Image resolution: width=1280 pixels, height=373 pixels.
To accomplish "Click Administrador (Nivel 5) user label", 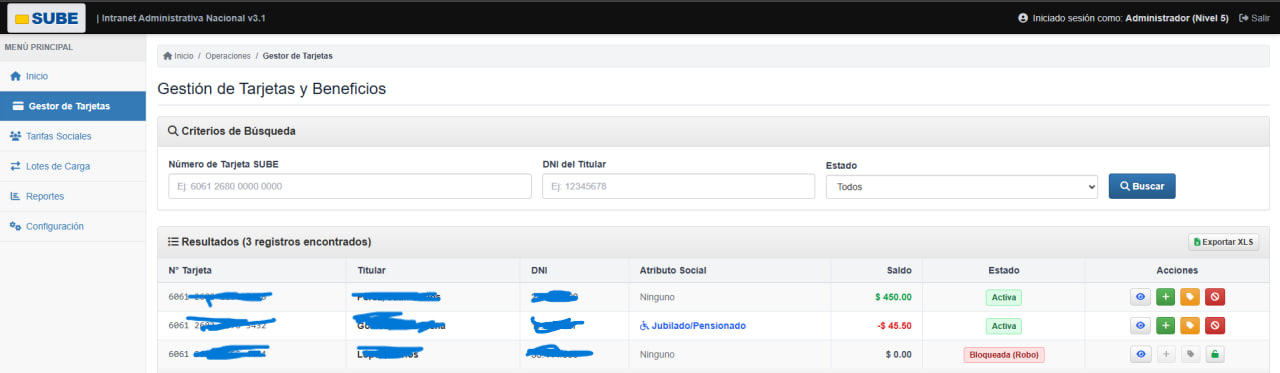I will click(x=1177, y=18).
